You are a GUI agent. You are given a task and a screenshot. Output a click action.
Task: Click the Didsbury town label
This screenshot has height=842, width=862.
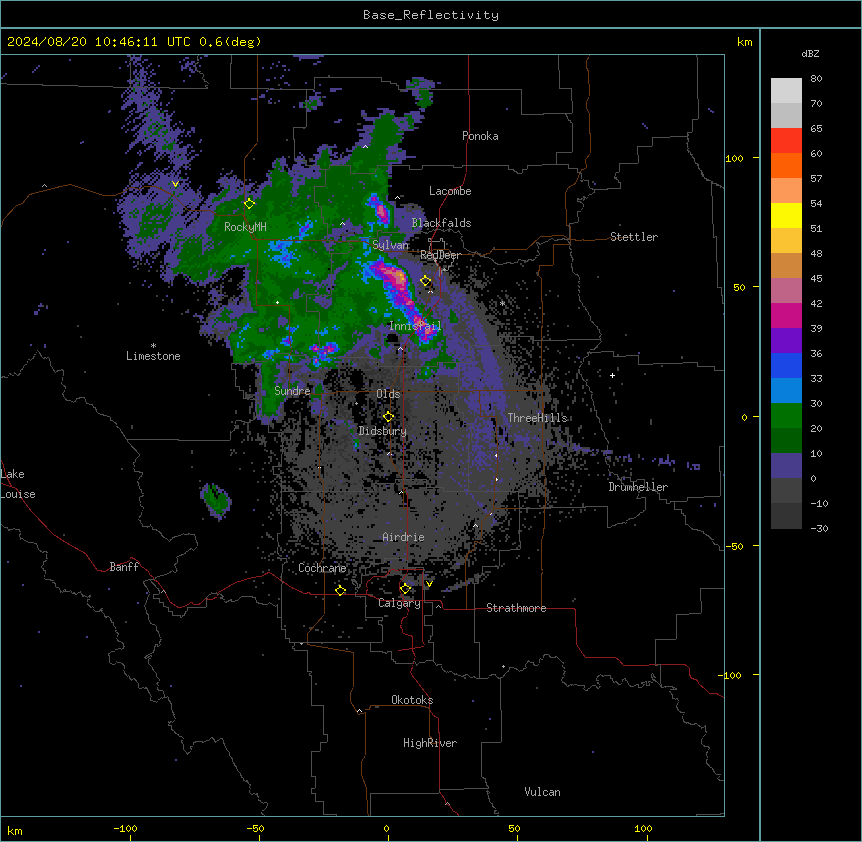383,431
